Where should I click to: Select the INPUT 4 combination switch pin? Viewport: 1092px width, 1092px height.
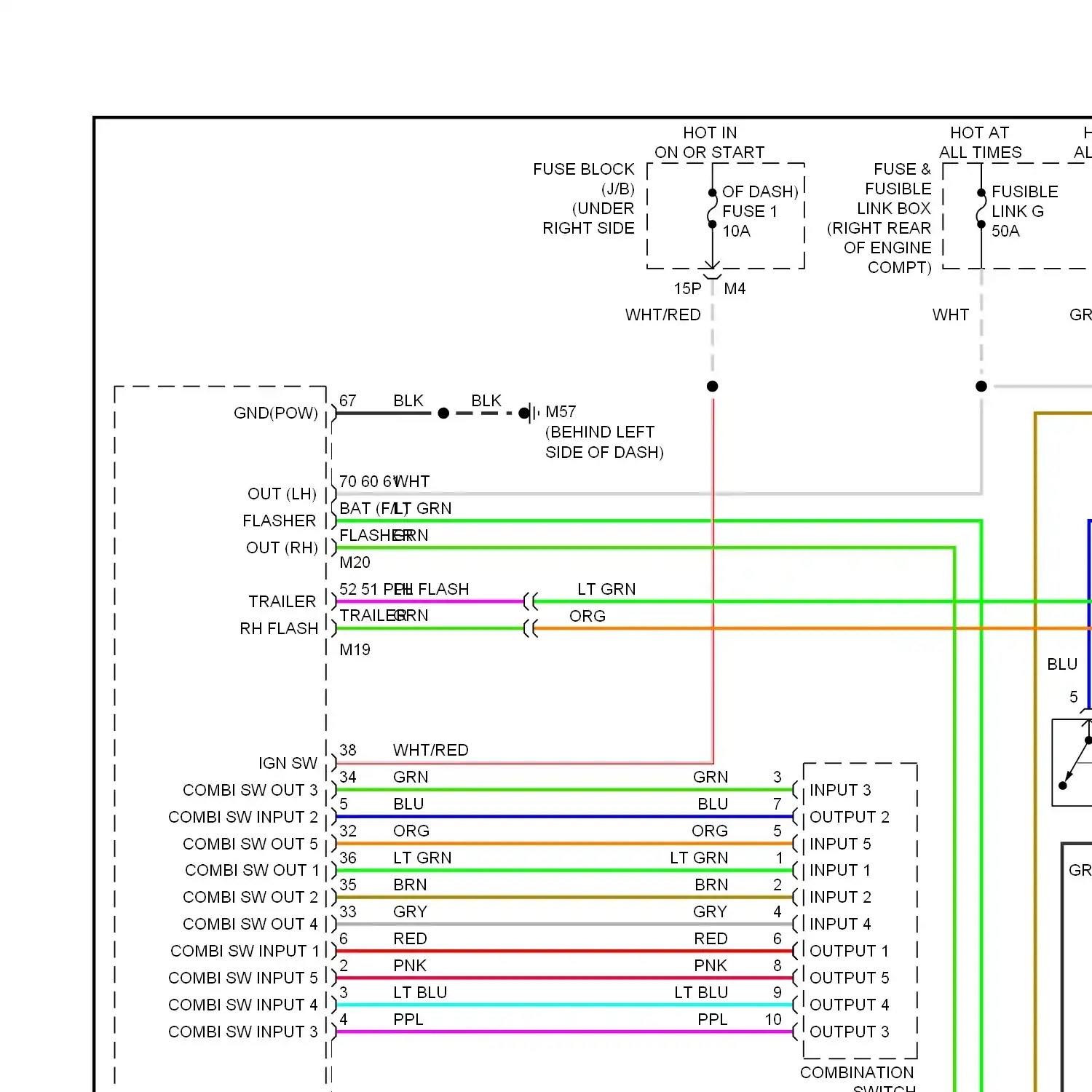tap(840, 925)
